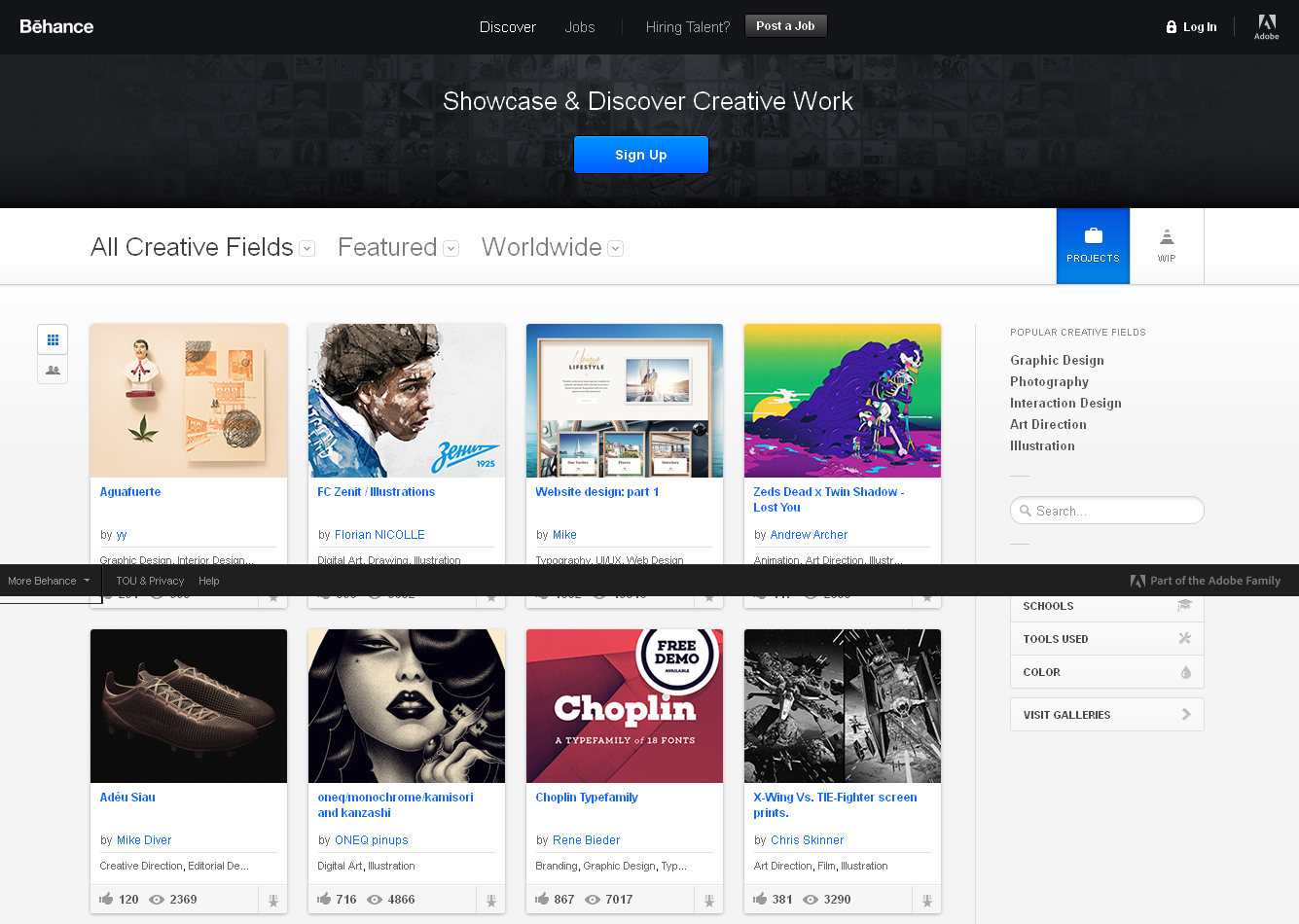Switch to the WIP tab
Screen dimensions: 1299x924
tap(1167, 245)
